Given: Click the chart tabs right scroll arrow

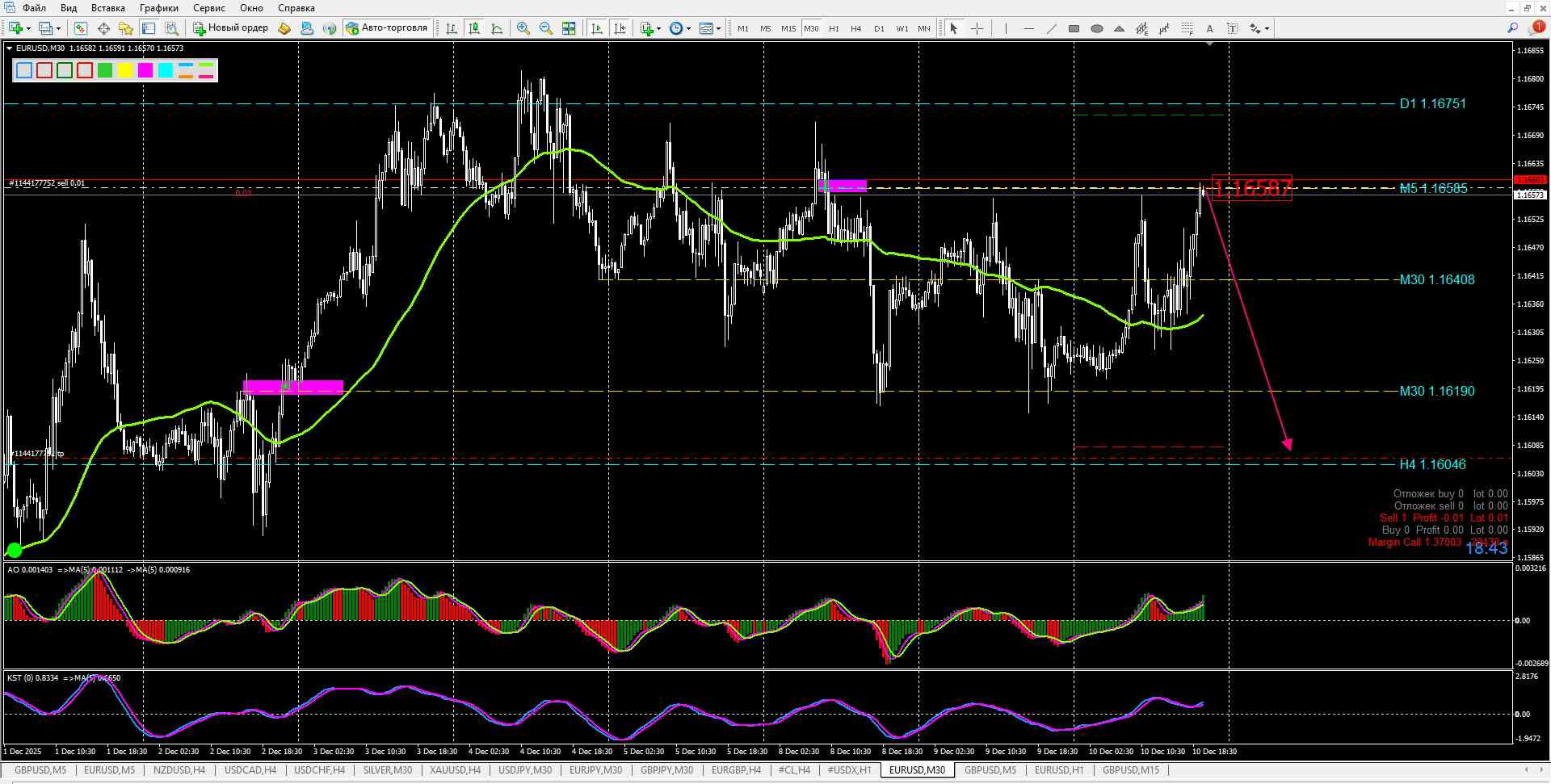Looking at the screenshot, I should 1541,770.
